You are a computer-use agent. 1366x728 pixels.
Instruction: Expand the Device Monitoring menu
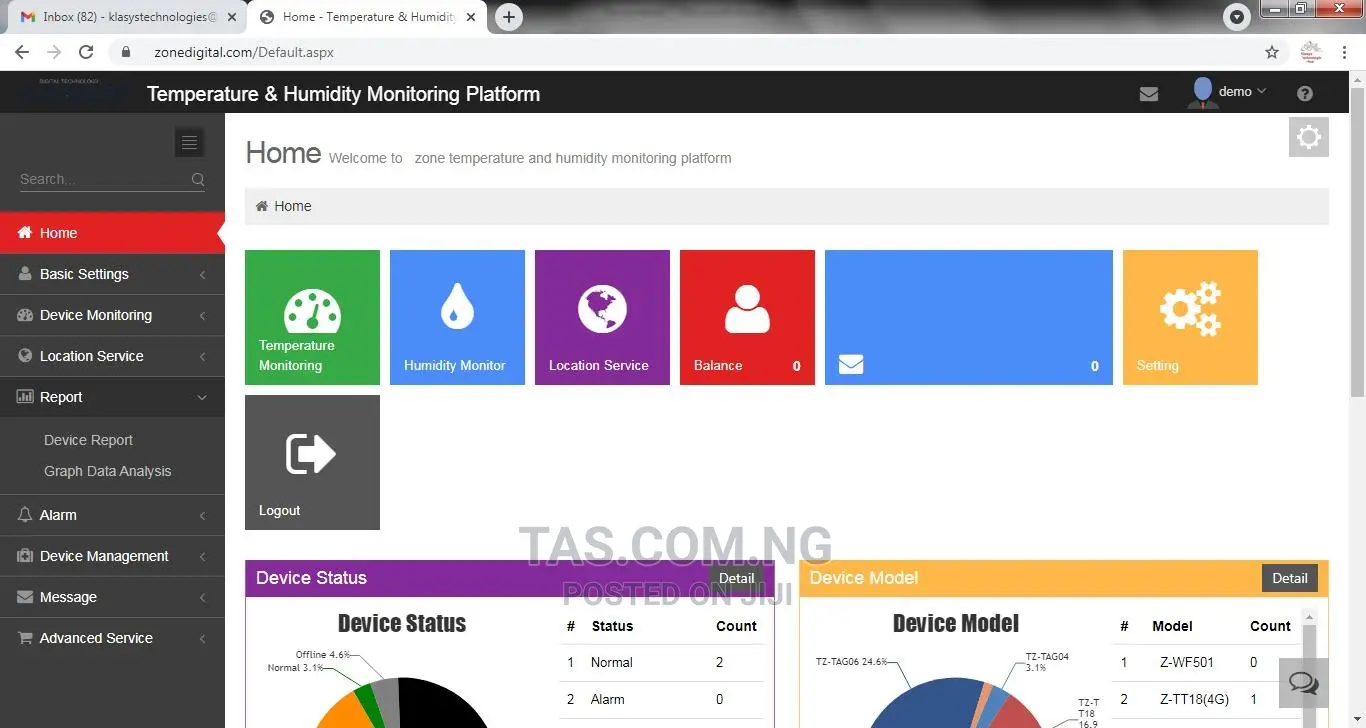[x=112, y=315]
